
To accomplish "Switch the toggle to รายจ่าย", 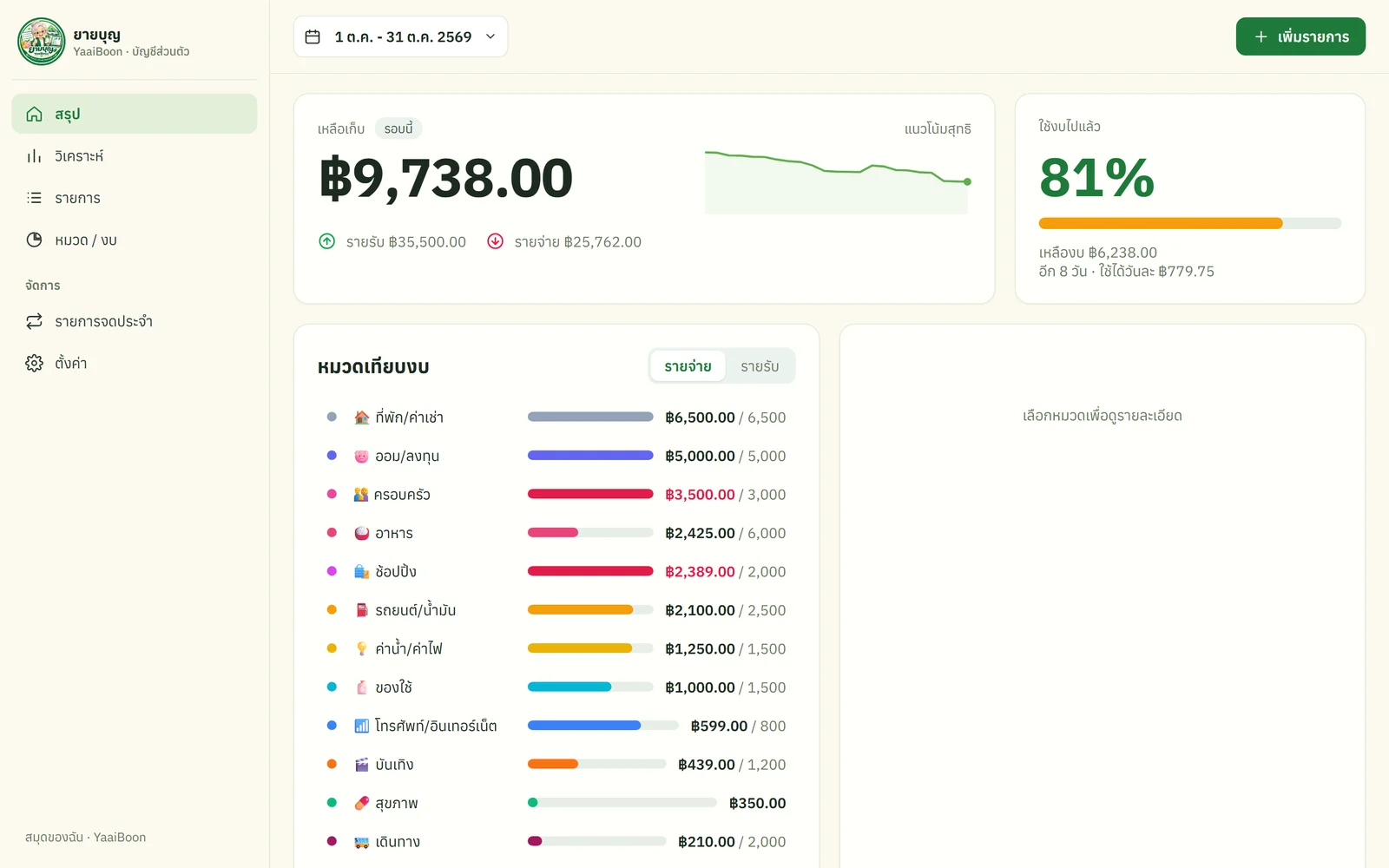I will 688,366.
